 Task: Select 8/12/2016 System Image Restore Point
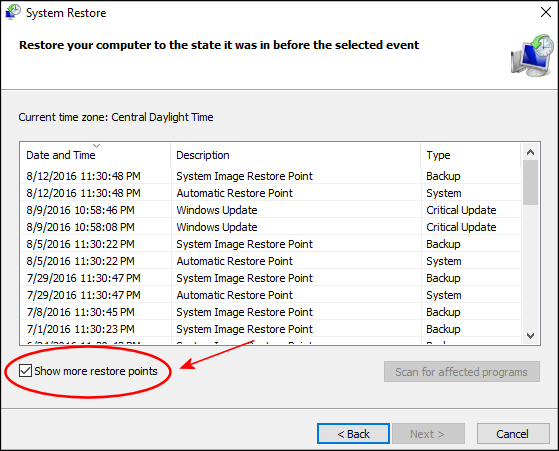click(x=271, y=176)
